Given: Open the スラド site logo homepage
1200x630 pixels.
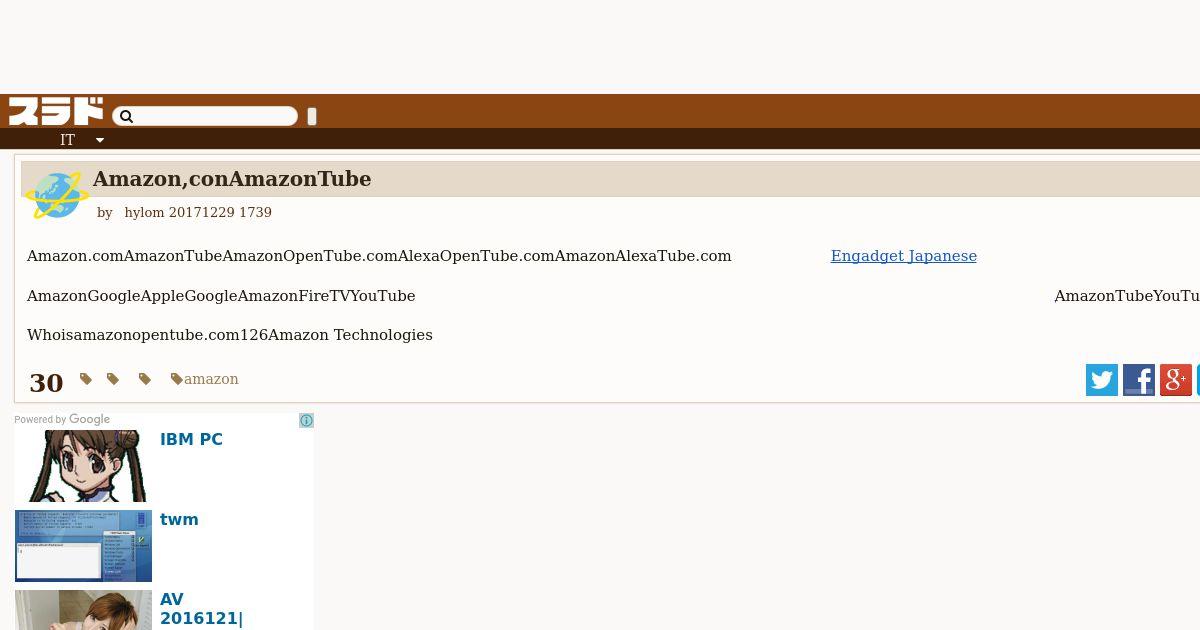Looking at the screenshot, I should coord(56,111).
